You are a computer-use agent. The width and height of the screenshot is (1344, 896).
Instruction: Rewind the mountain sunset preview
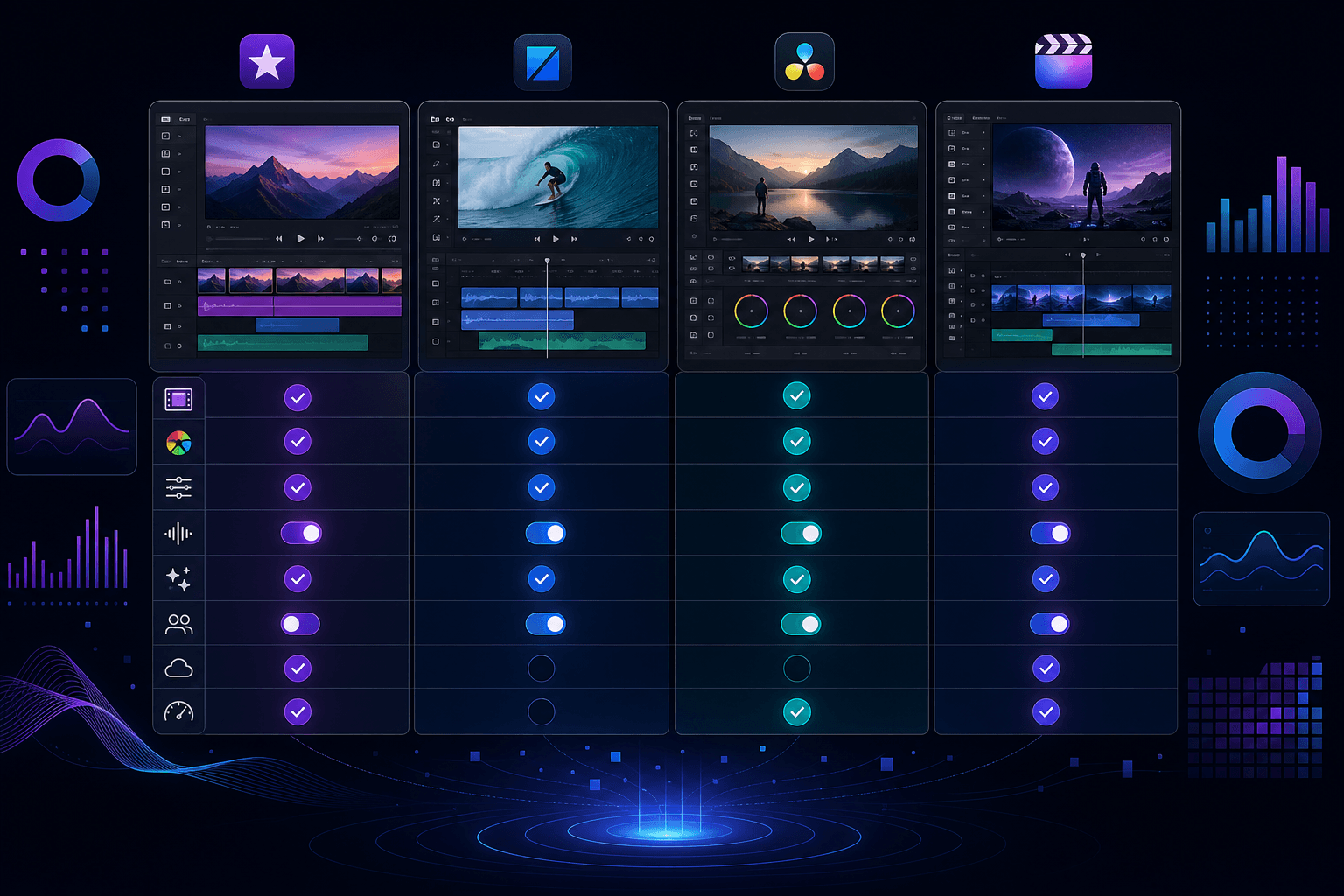279,238
